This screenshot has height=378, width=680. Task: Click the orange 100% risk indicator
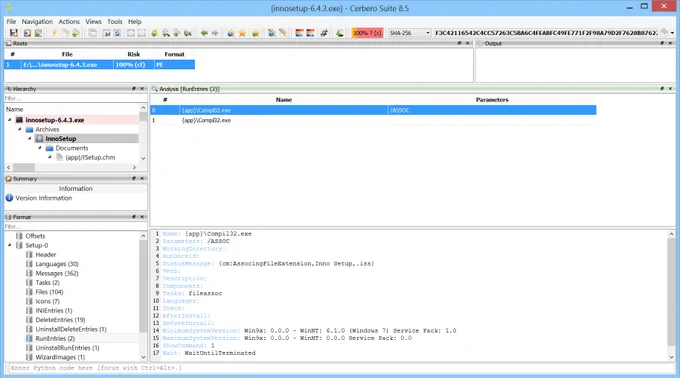point(367,33)
